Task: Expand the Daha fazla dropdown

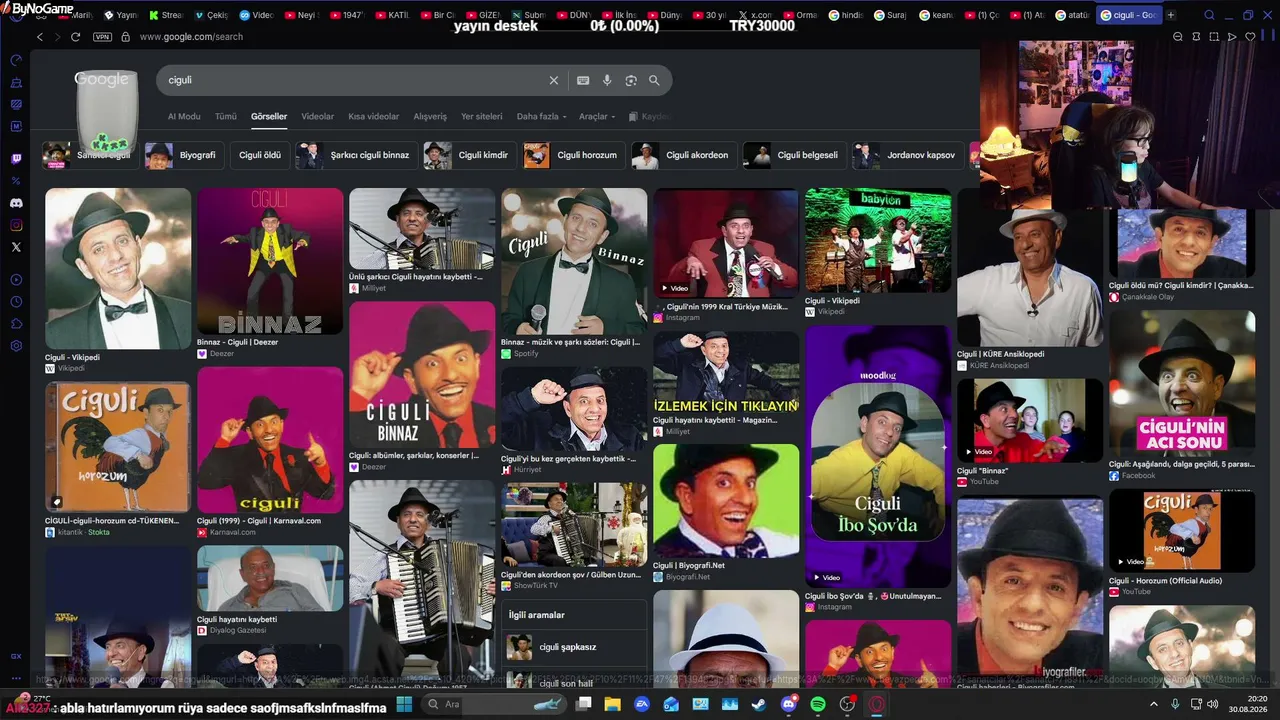Action: click(x=541, y=117)
